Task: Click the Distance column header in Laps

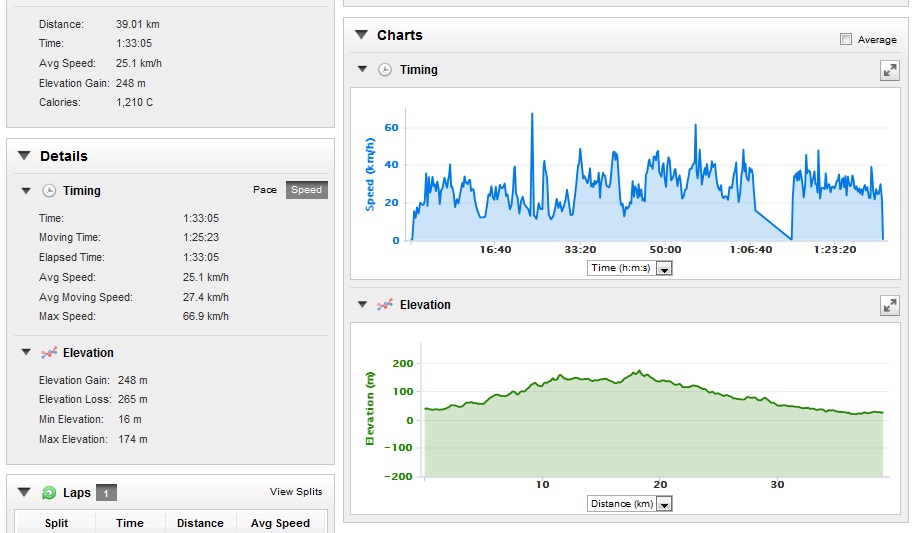Action: point(200,523)
